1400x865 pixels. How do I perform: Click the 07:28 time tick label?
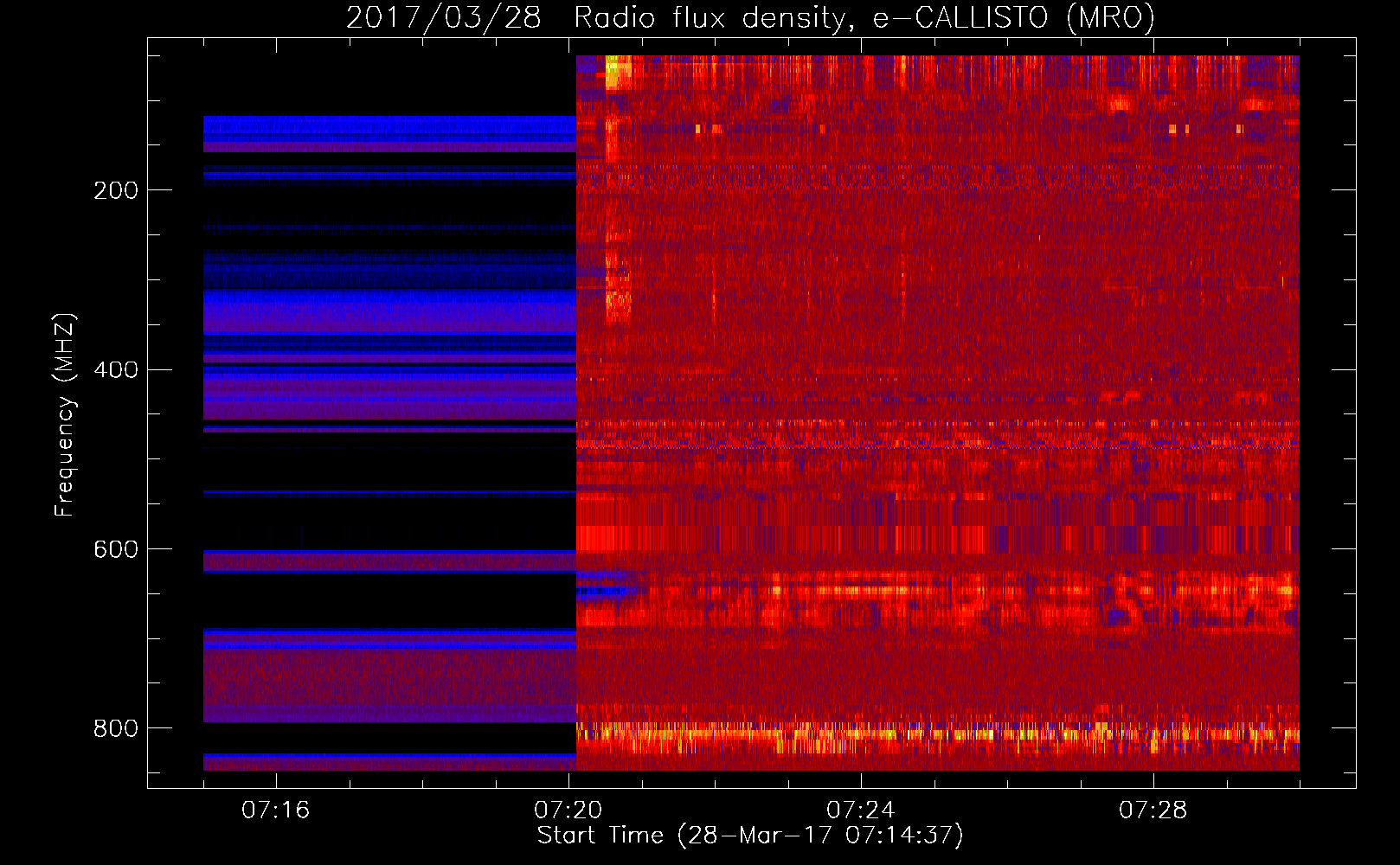(1153, 811)
